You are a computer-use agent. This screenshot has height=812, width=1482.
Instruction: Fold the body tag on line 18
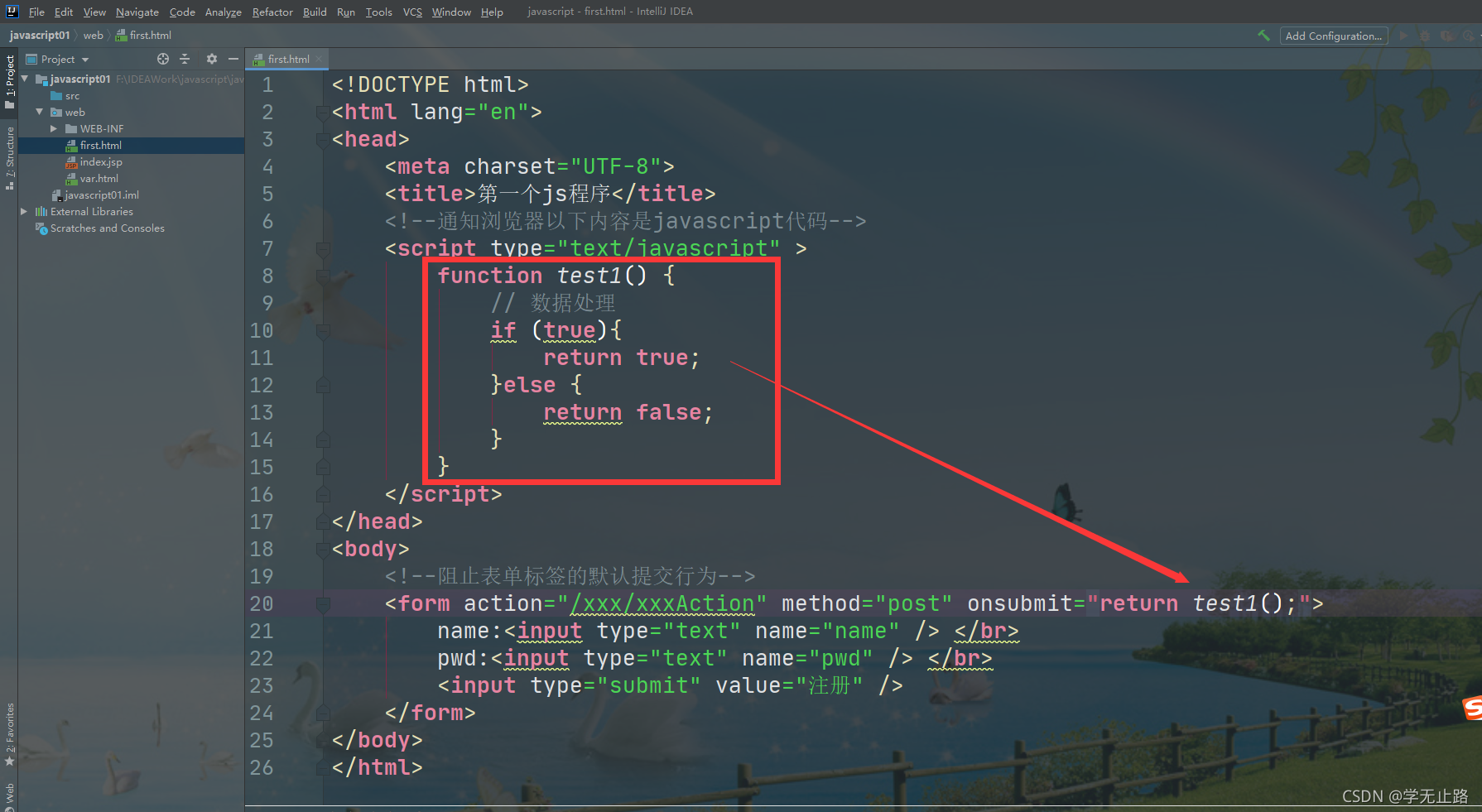pyautogui.click(x=323, y=550)
